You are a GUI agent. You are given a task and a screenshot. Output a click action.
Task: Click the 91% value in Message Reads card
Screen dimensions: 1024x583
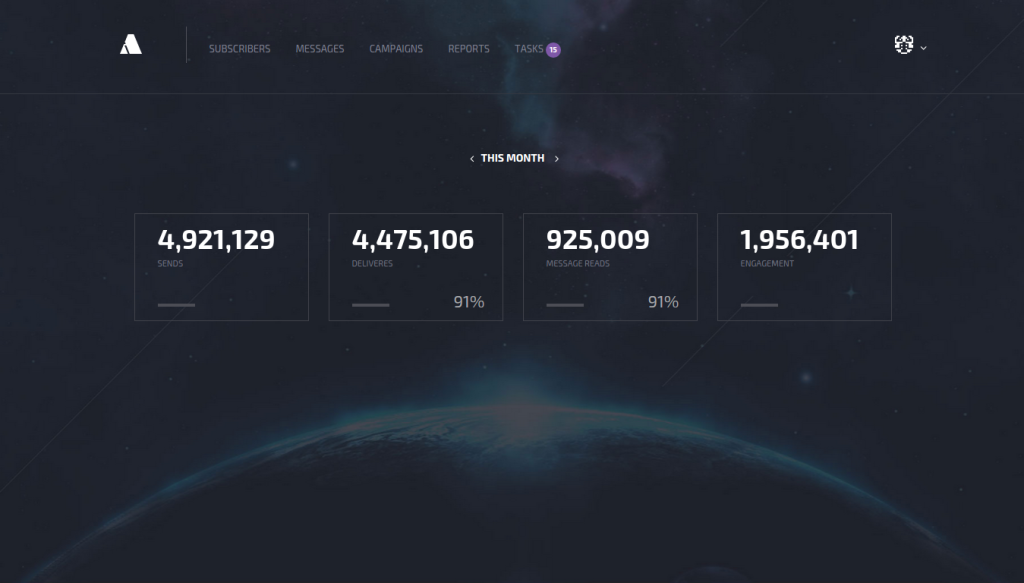(x=662, y=302)
